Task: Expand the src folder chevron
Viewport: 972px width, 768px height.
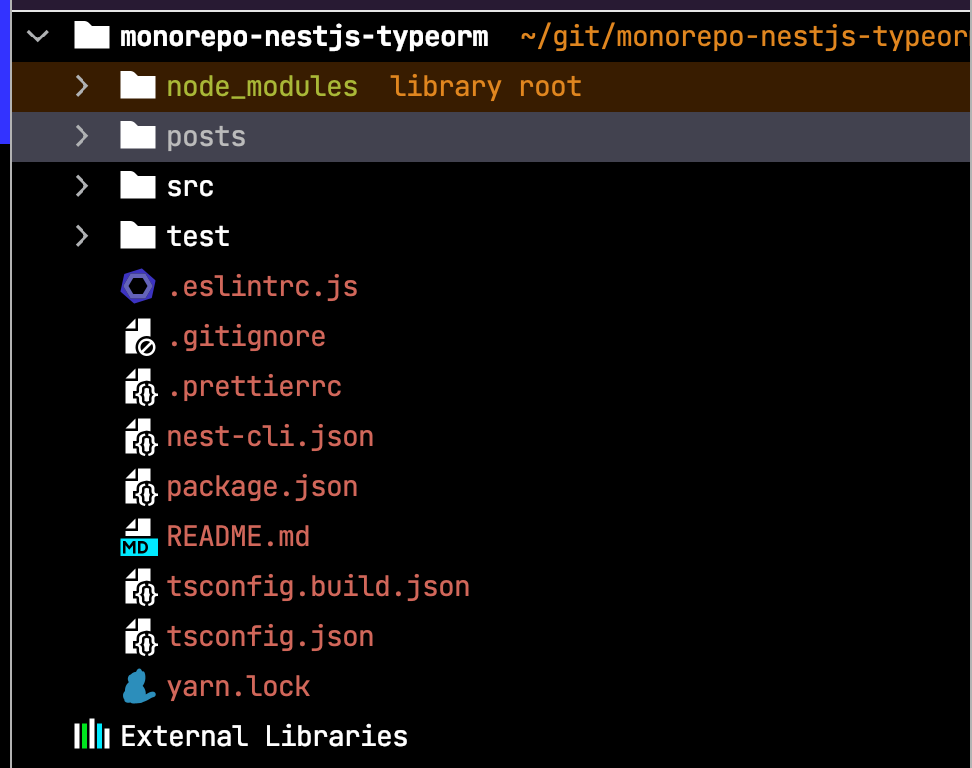Action: [x=82, y=186]
